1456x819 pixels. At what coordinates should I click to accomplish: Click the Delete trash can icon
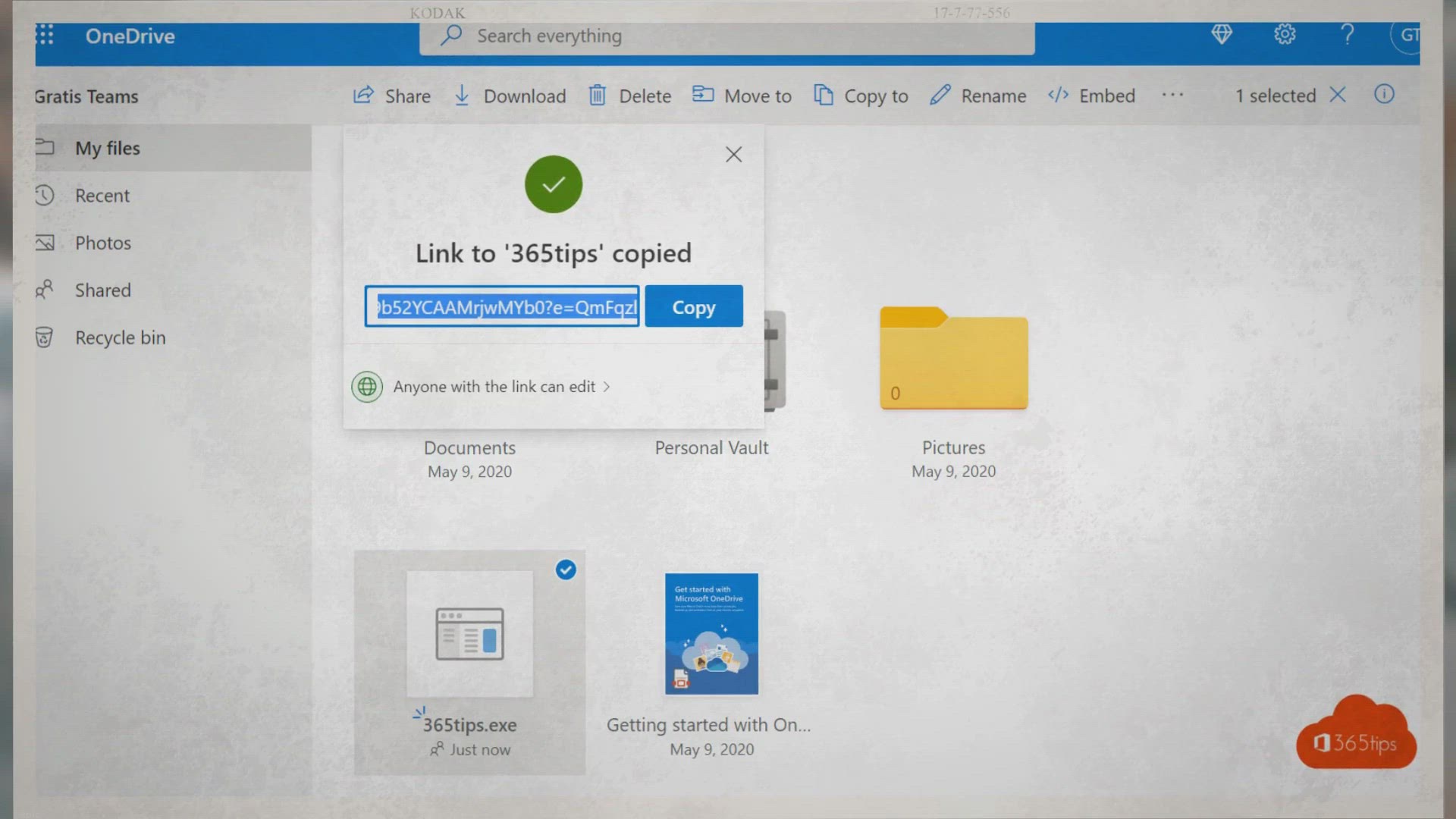click(598, 96)
